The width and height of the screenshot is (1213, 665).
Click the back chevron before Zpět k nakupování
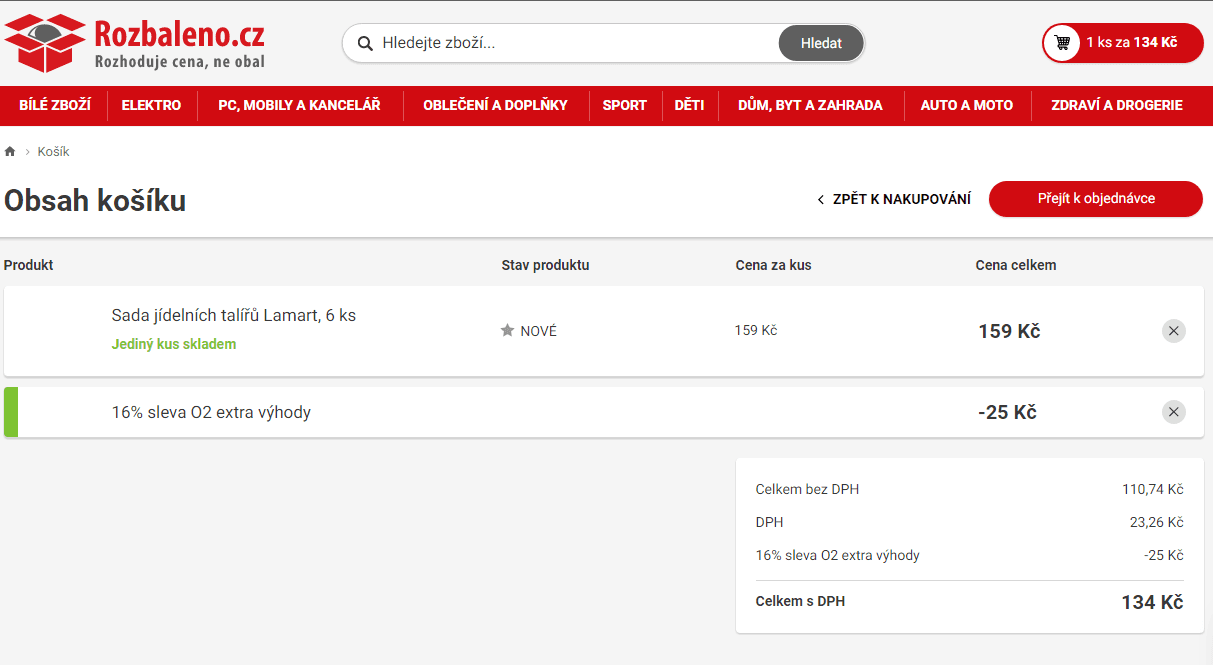[x=821, y=200]
